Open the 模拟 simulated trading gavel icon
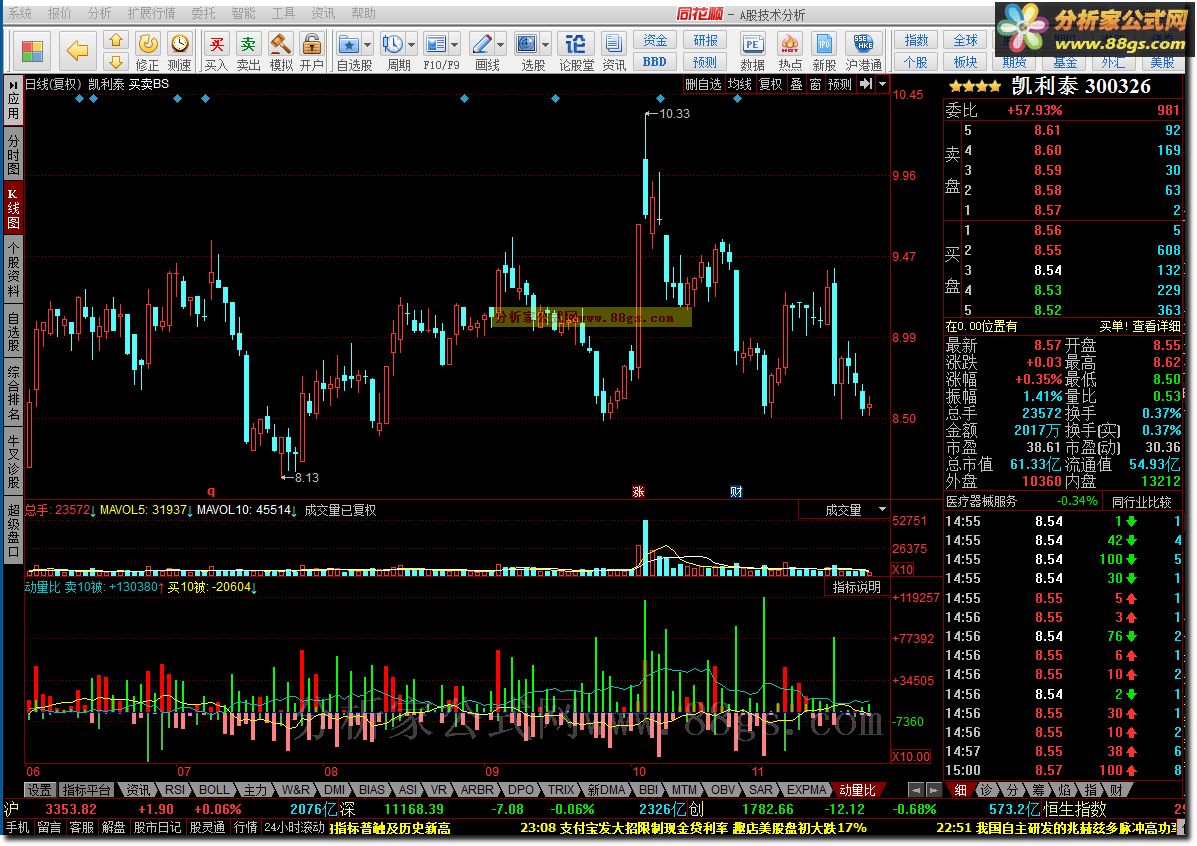The image size is (1197, 846). click(x=280, y=52)
